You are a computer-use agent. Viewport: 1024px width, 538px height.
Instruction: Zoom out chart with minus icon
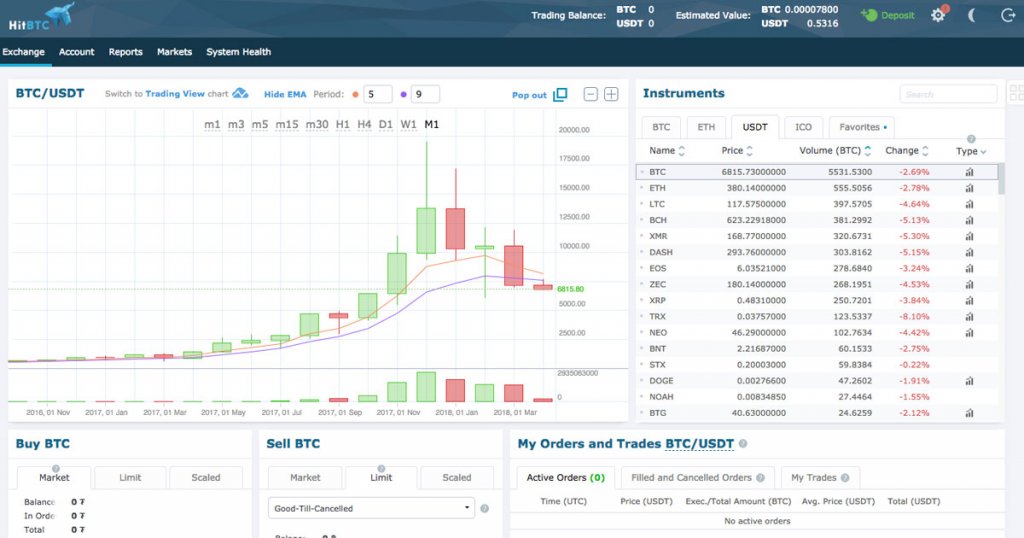590,94
